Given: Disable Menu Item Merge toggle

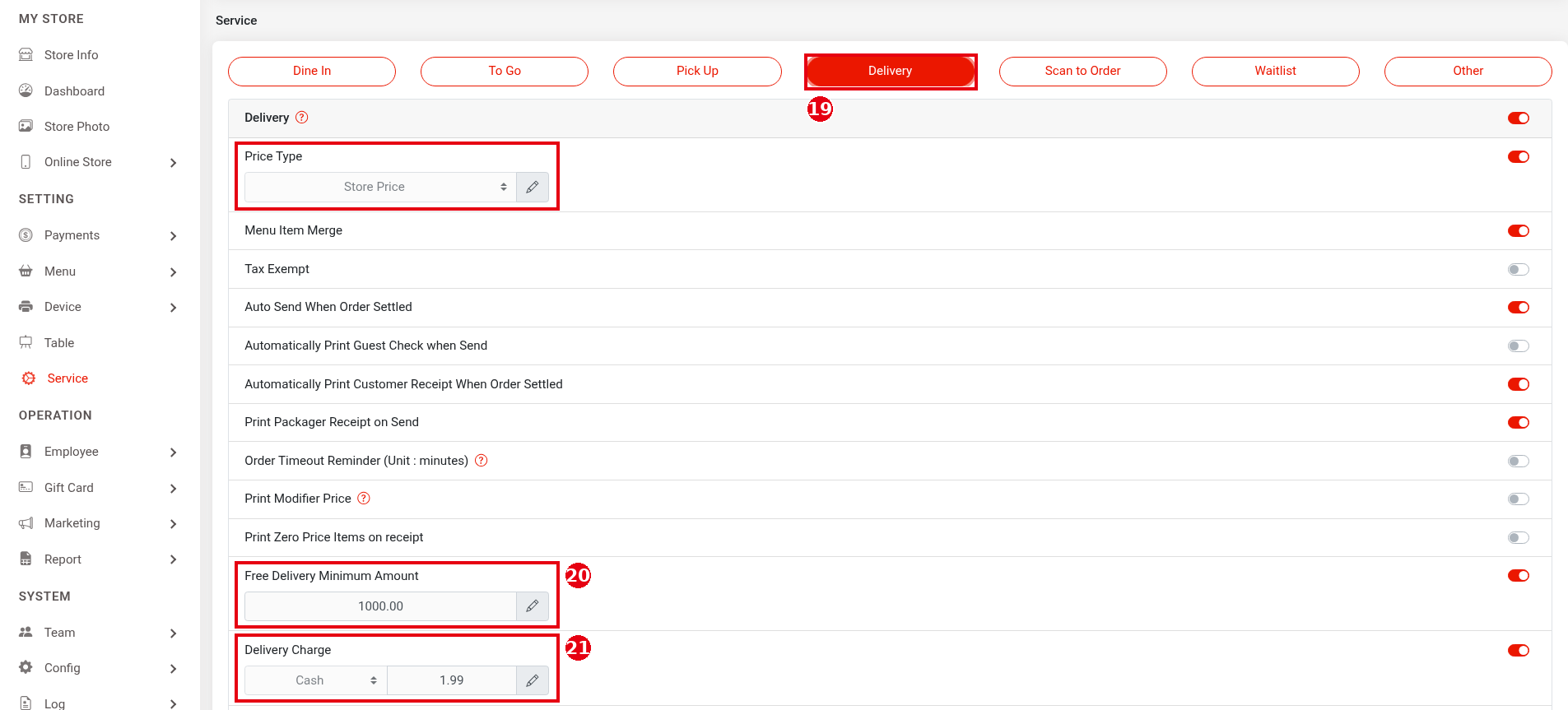Looking at the screenshot, I should [1519, 230].
